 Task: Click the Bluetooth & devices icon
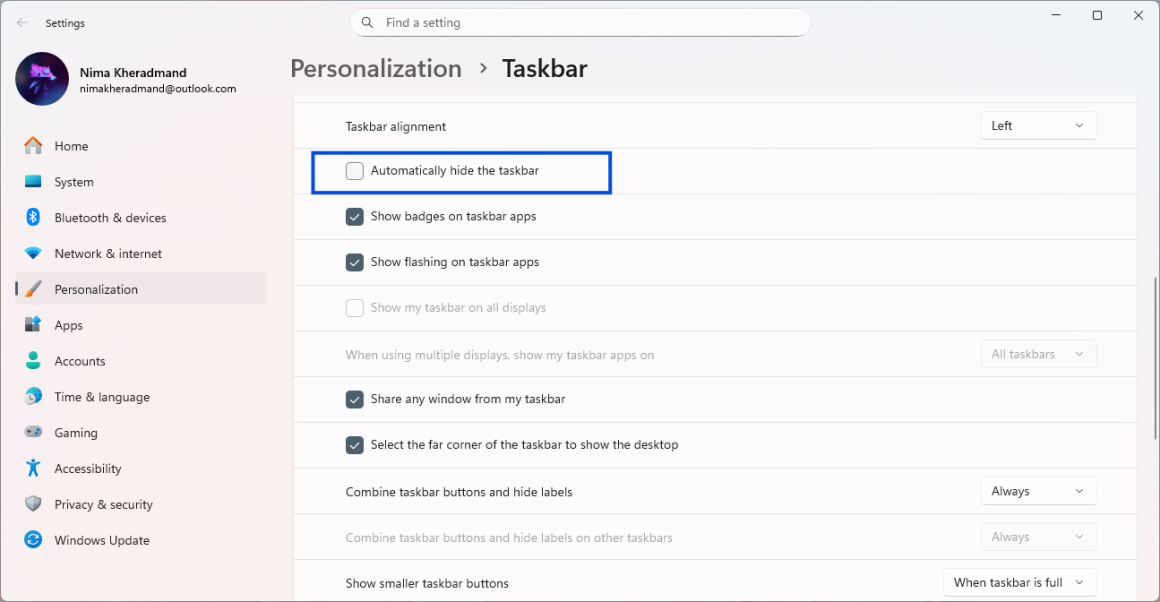34,218
